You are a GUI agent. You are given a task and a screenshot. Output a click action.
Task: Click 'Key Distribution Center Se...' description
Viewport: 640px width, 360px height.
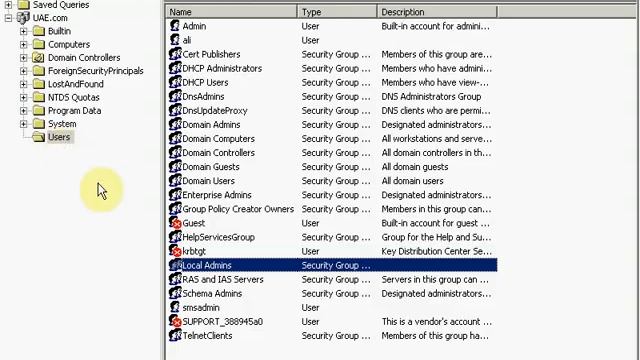[x=437, y=251]
